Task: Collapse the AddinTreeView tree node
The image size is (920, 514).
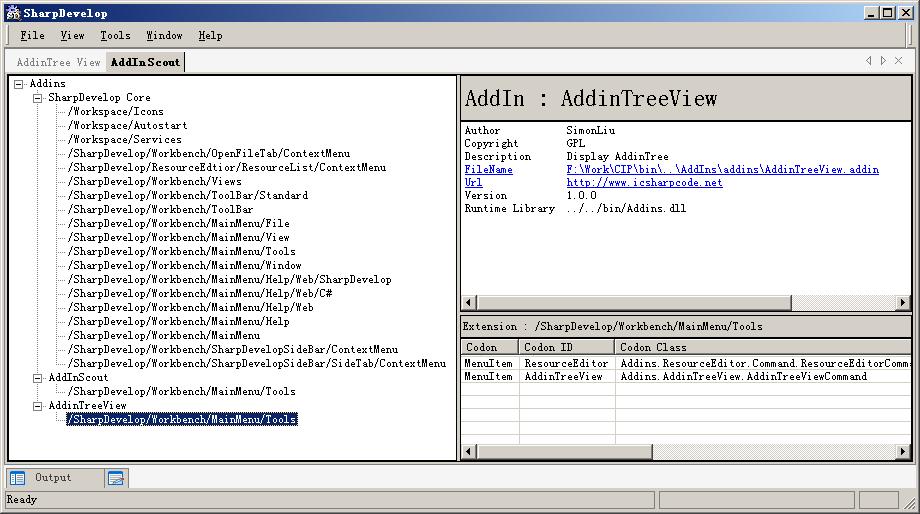Action: click(x=38, y=406)
